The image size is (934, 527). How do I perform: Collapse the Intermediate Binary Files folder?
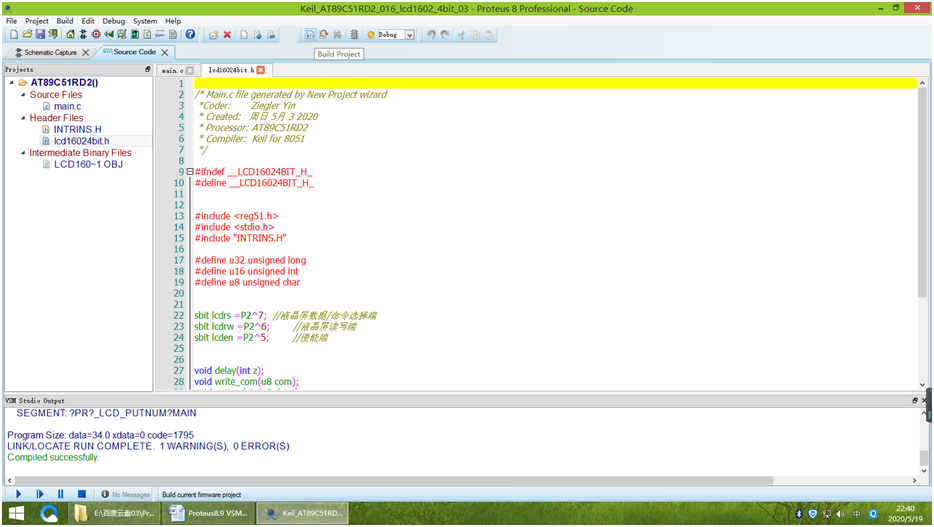coord(23,153)
